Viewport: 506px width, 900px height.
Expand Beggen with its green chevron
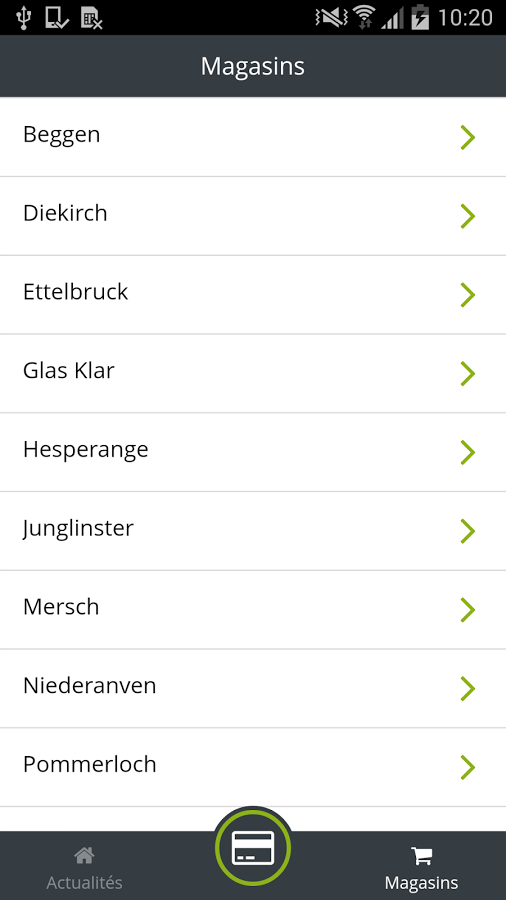tap(468, 137)
